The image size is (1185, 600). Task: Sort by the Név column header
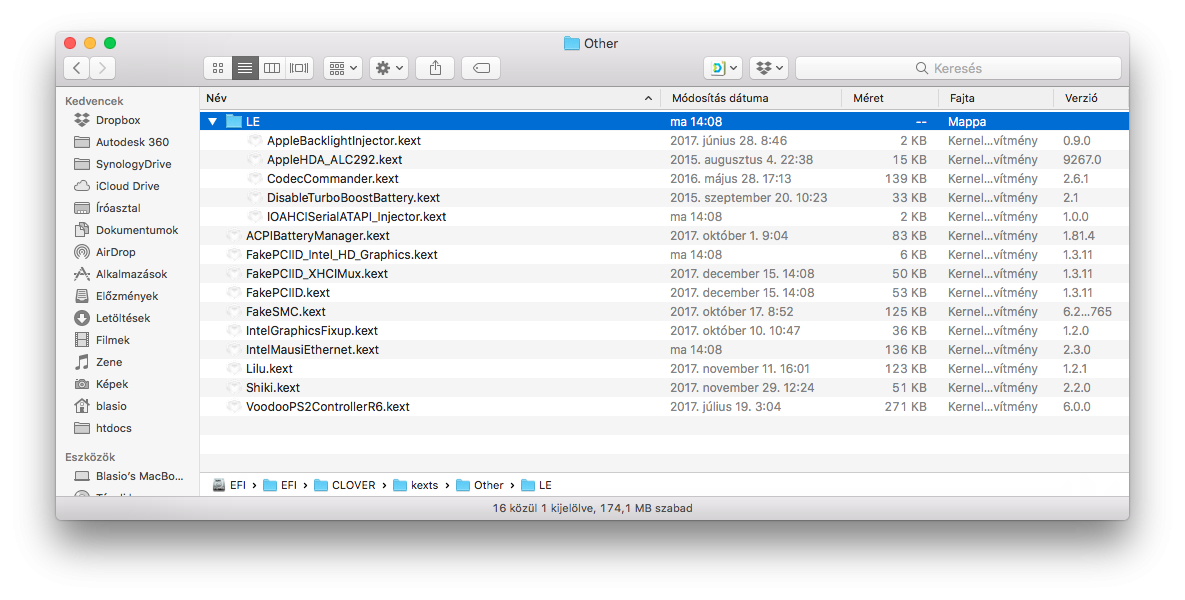point(430,98)
